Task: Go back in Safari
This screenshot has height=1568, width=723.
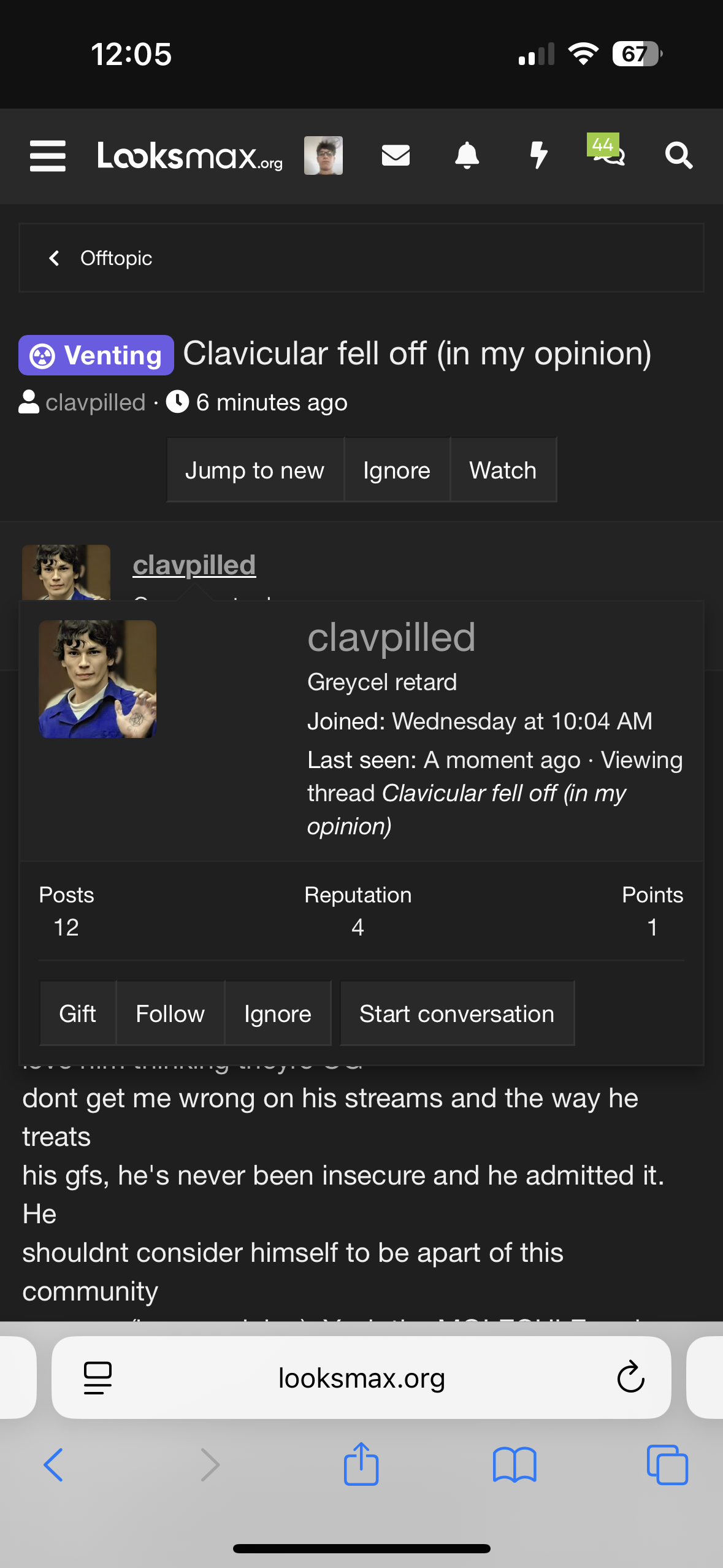Action: tap(54, 1464)
